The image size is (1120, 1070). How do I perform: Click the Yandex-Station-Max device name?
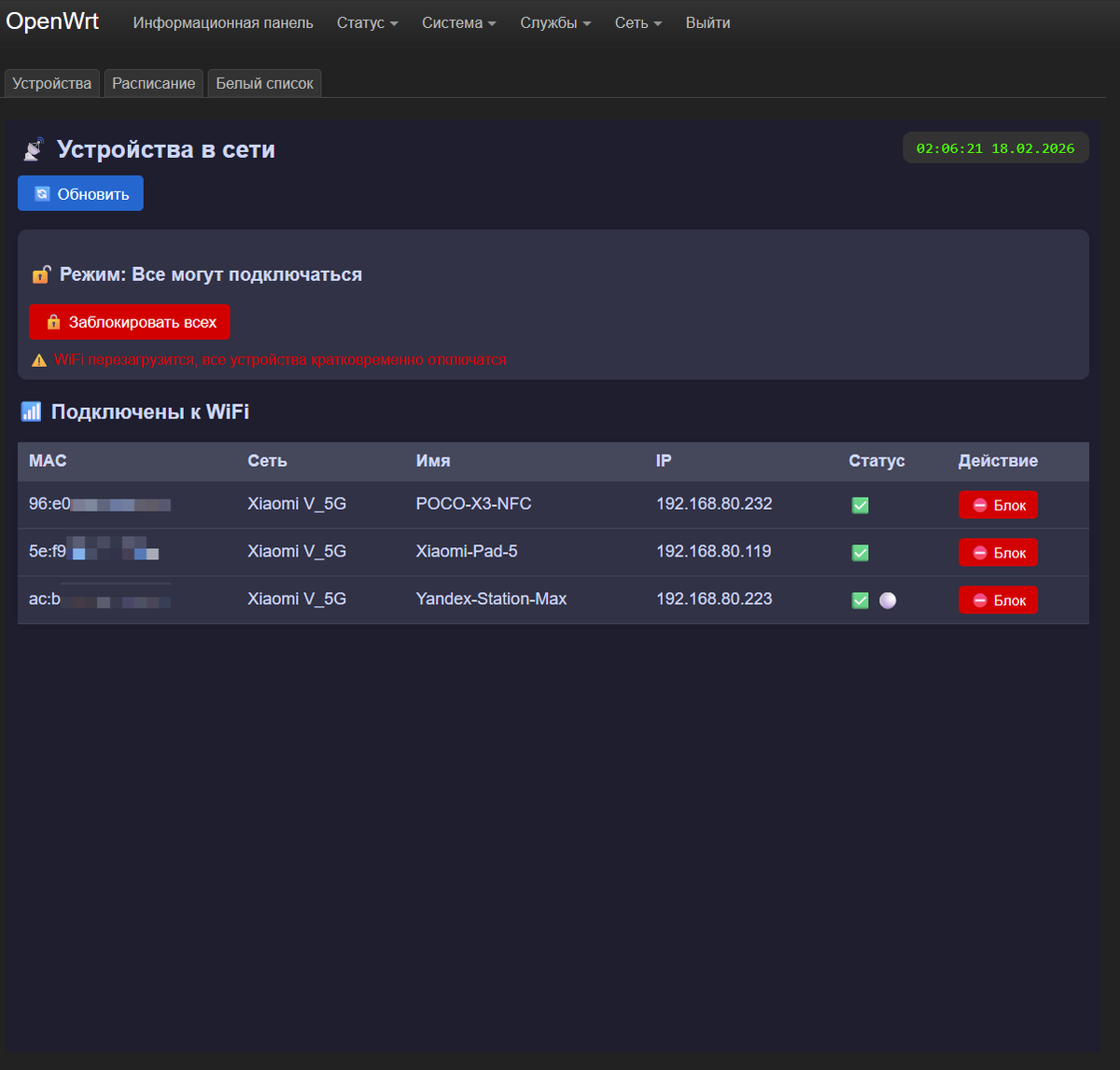[491, 598]
